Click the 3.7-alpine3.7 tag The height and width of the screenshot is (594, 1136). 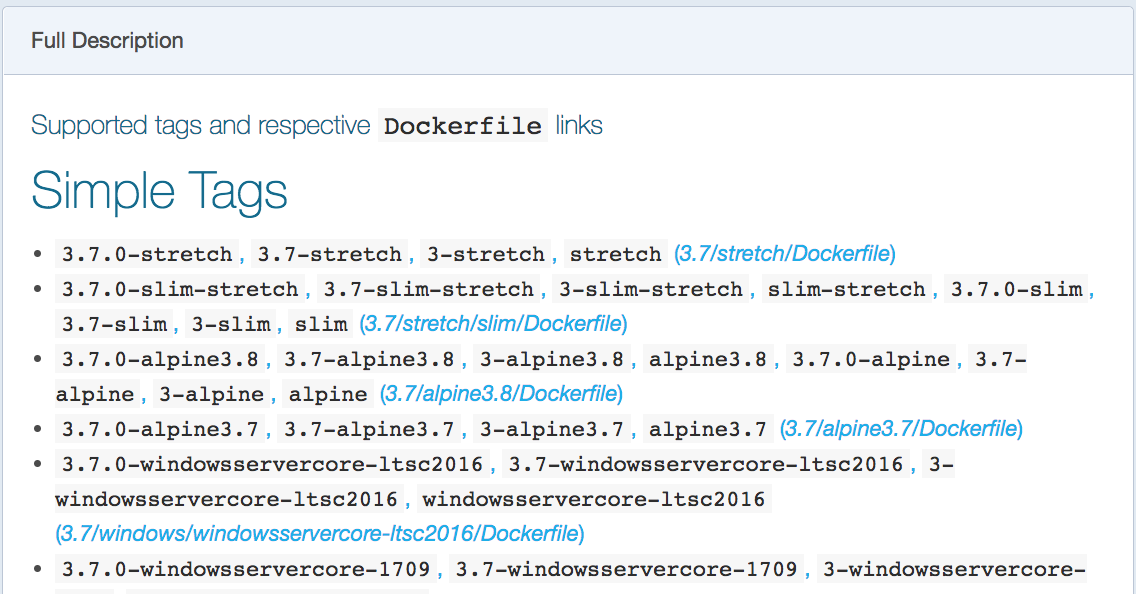[369, 429]
